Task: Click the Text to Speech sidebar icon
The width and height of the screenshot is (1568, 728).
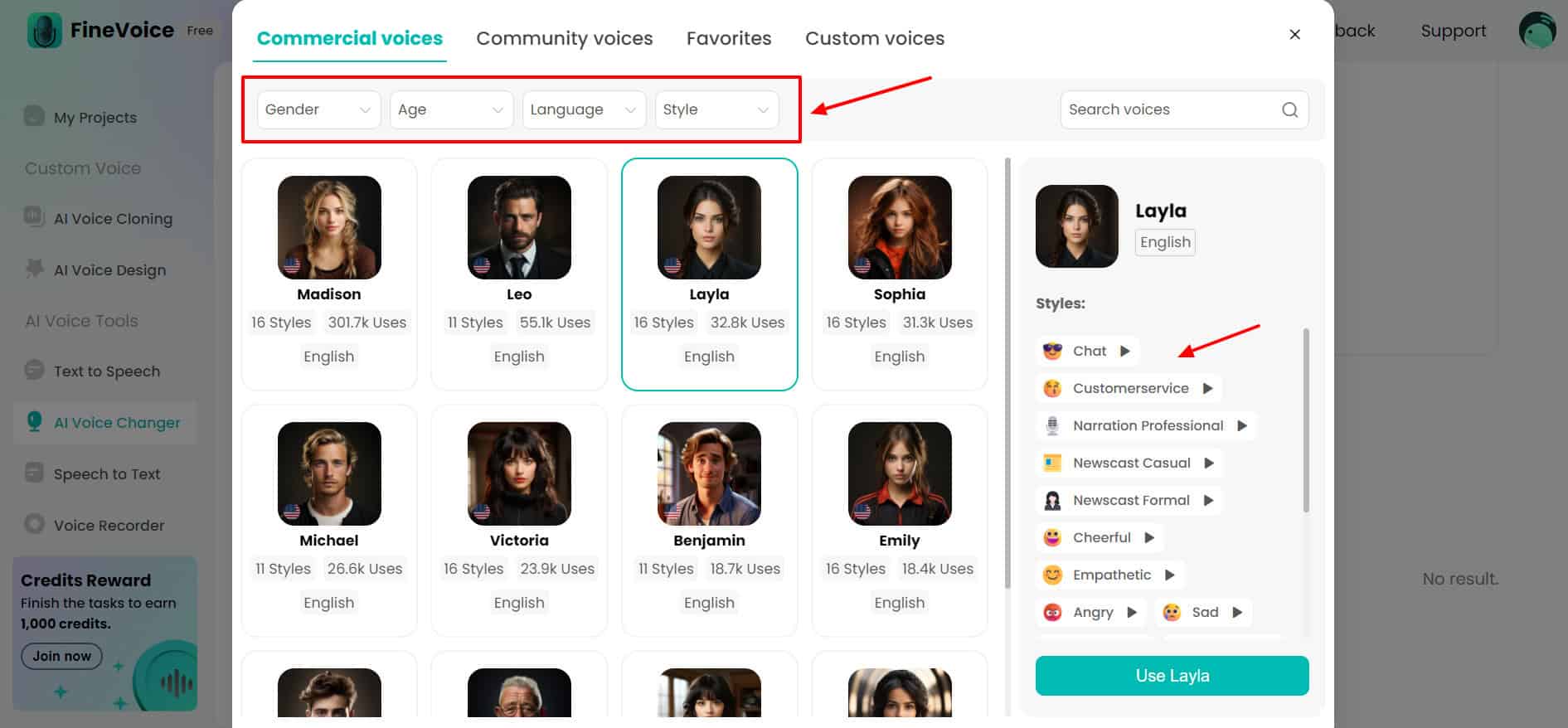Action: tap(34, 371)
